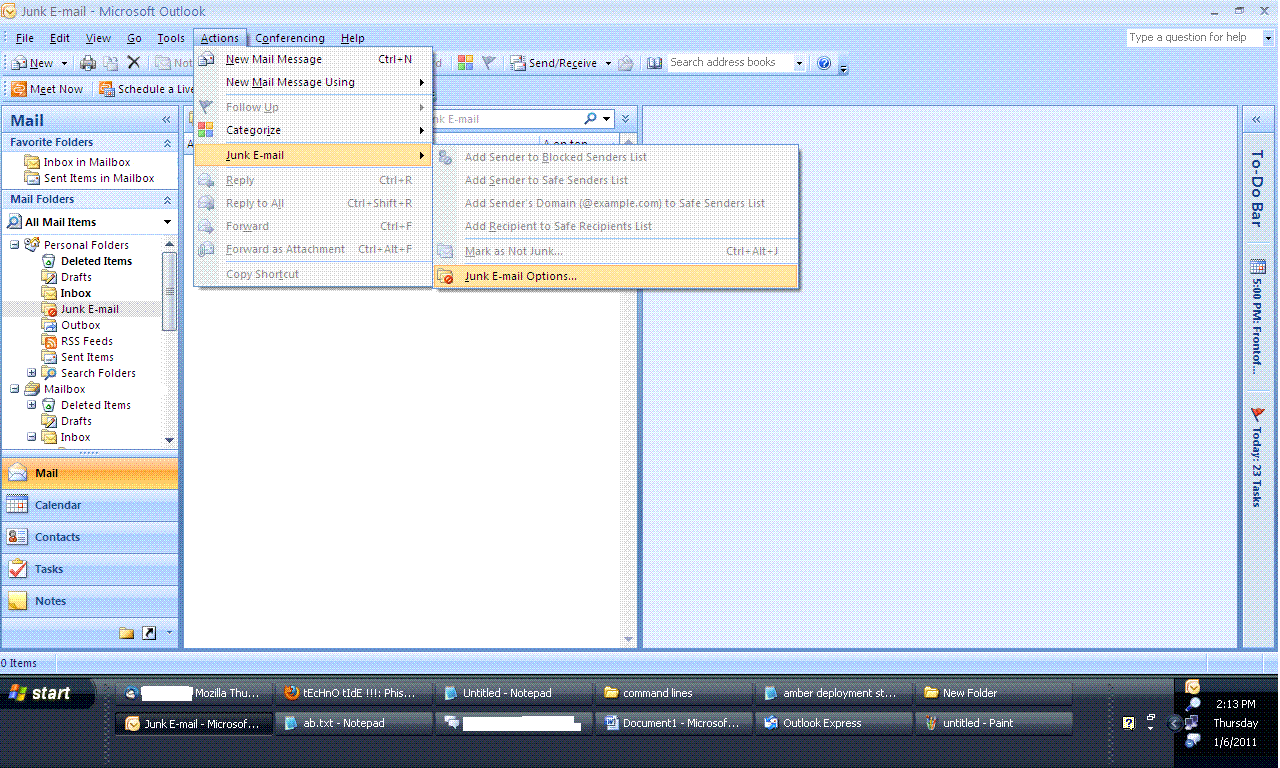Open Sent Items in Mailbox favorite folder
Viewport: 1280px width, 768px height.
pos(99,178)
